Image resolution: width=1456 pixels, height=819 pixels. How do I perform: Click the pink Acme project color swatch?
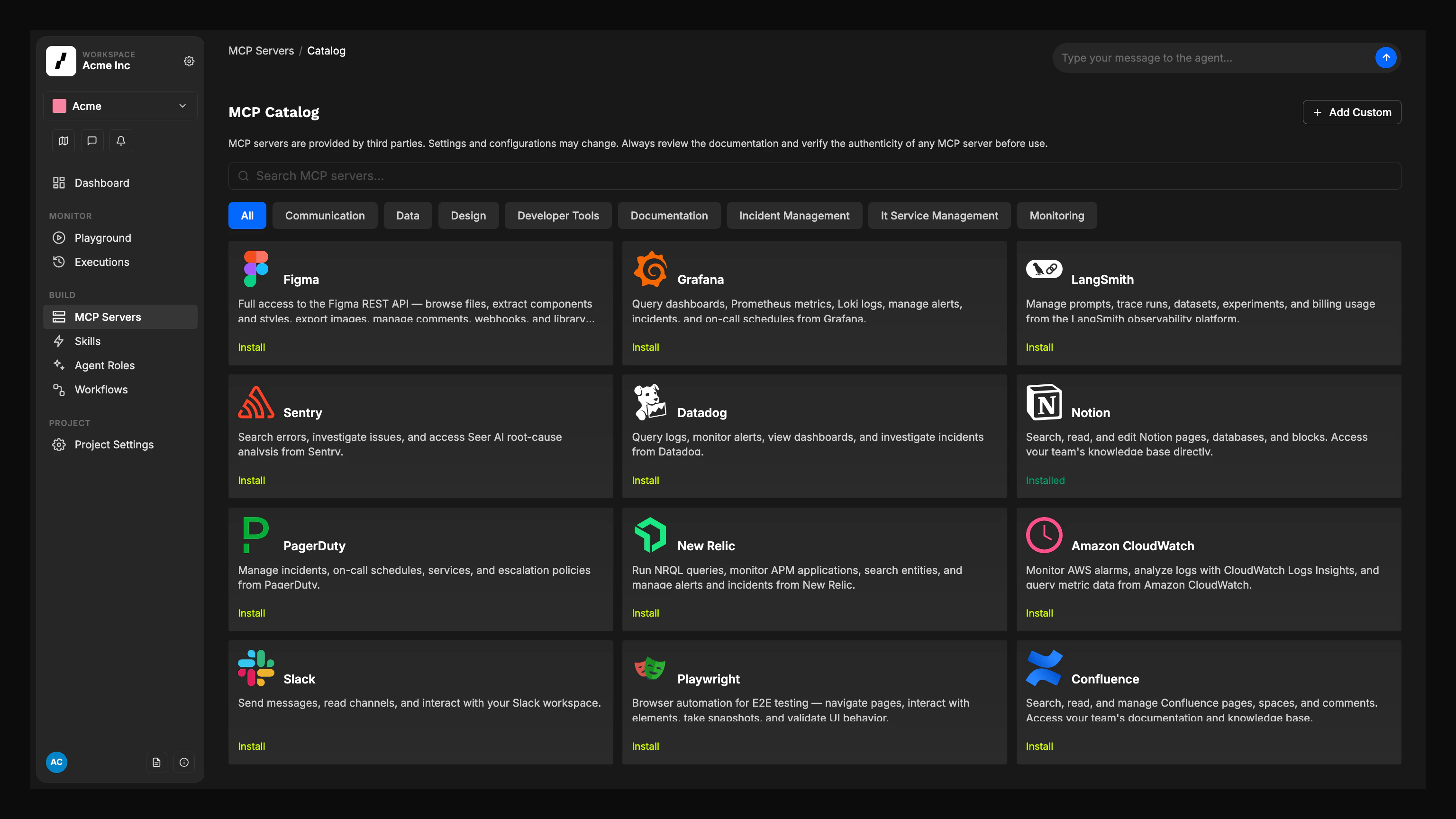(x=59, y=106)
